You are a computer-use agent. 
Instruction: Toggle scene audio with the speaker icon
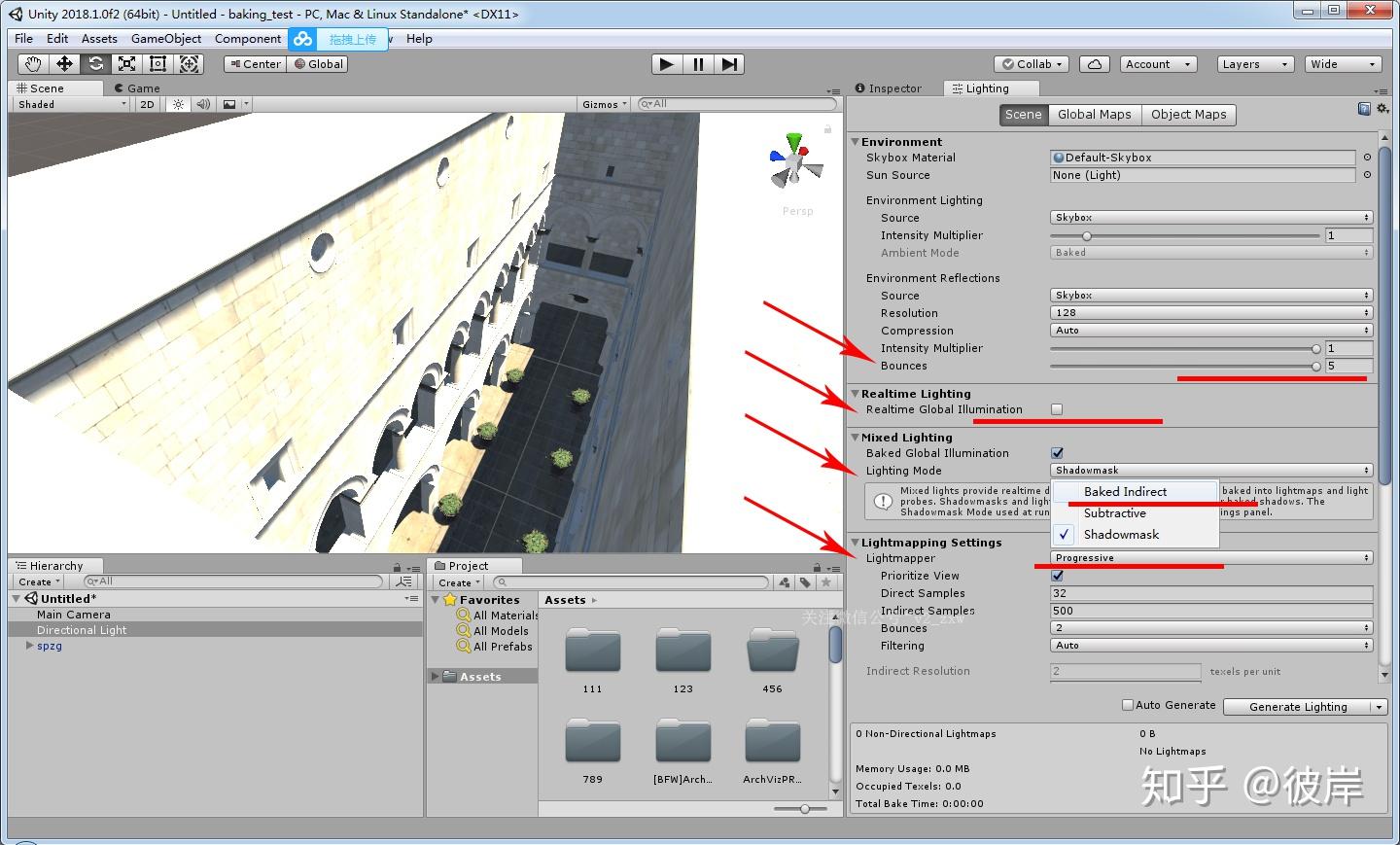click(x=203, y=104)
